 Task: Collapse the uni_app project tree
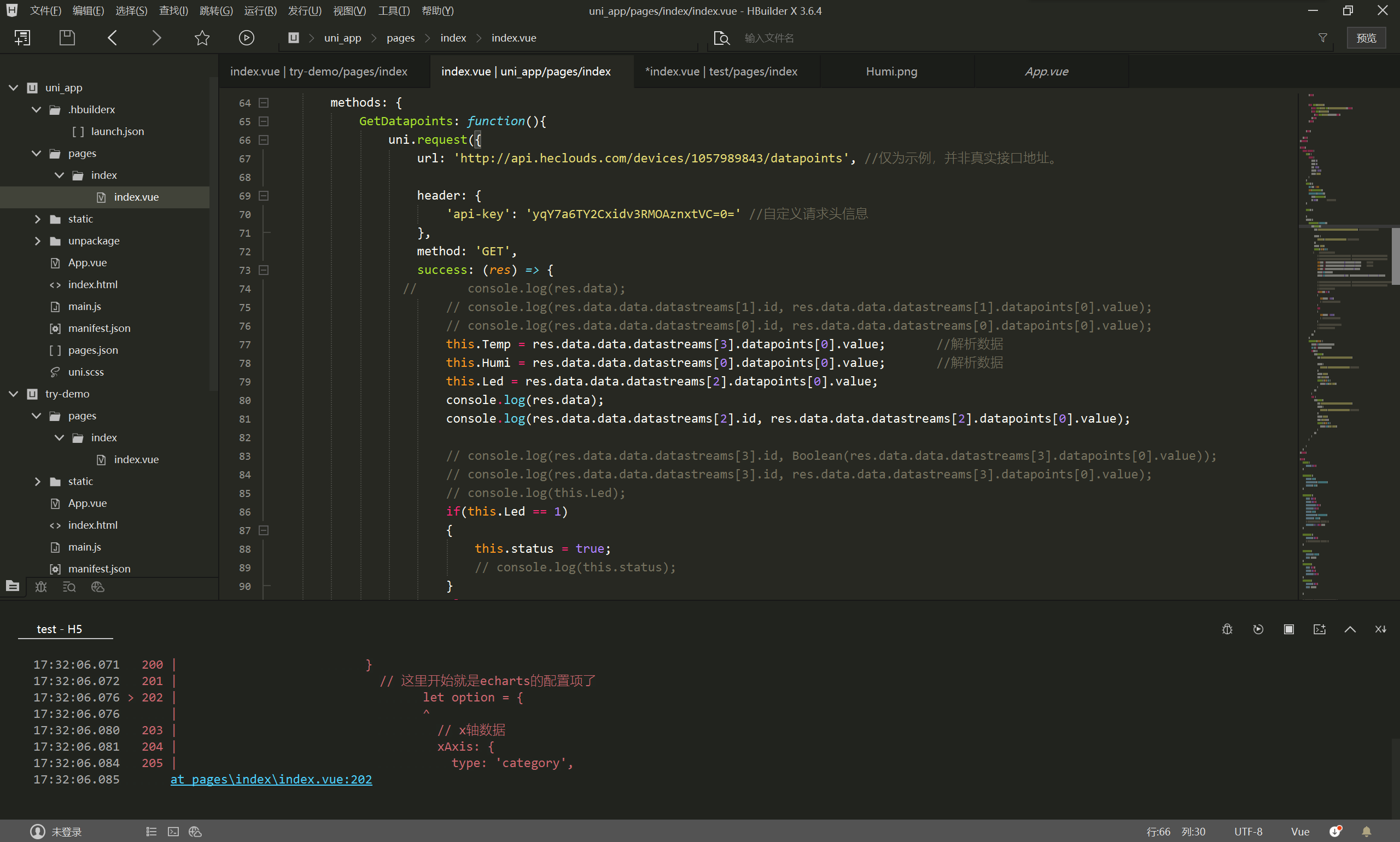point(14,88)
